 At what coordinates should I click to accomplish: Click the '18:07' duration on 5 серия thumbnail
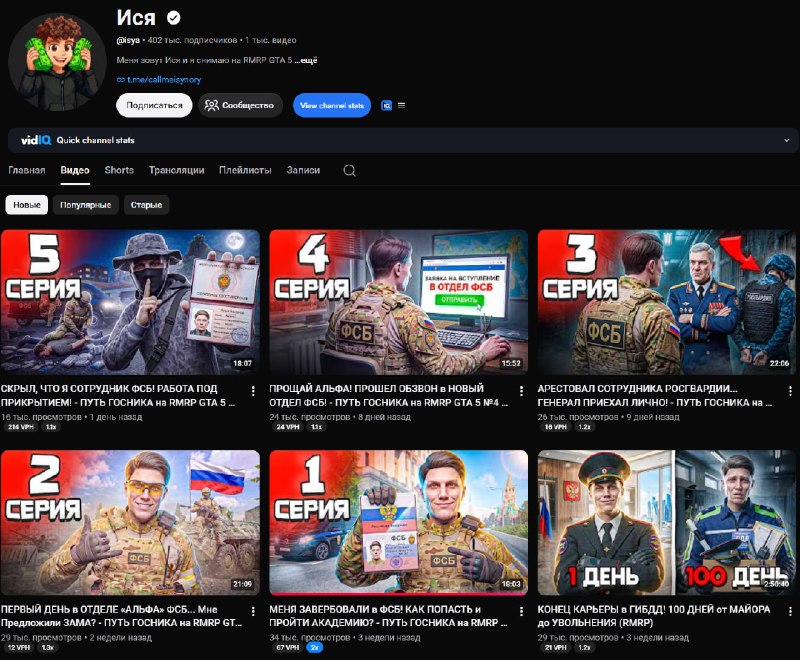pos(242,364)
